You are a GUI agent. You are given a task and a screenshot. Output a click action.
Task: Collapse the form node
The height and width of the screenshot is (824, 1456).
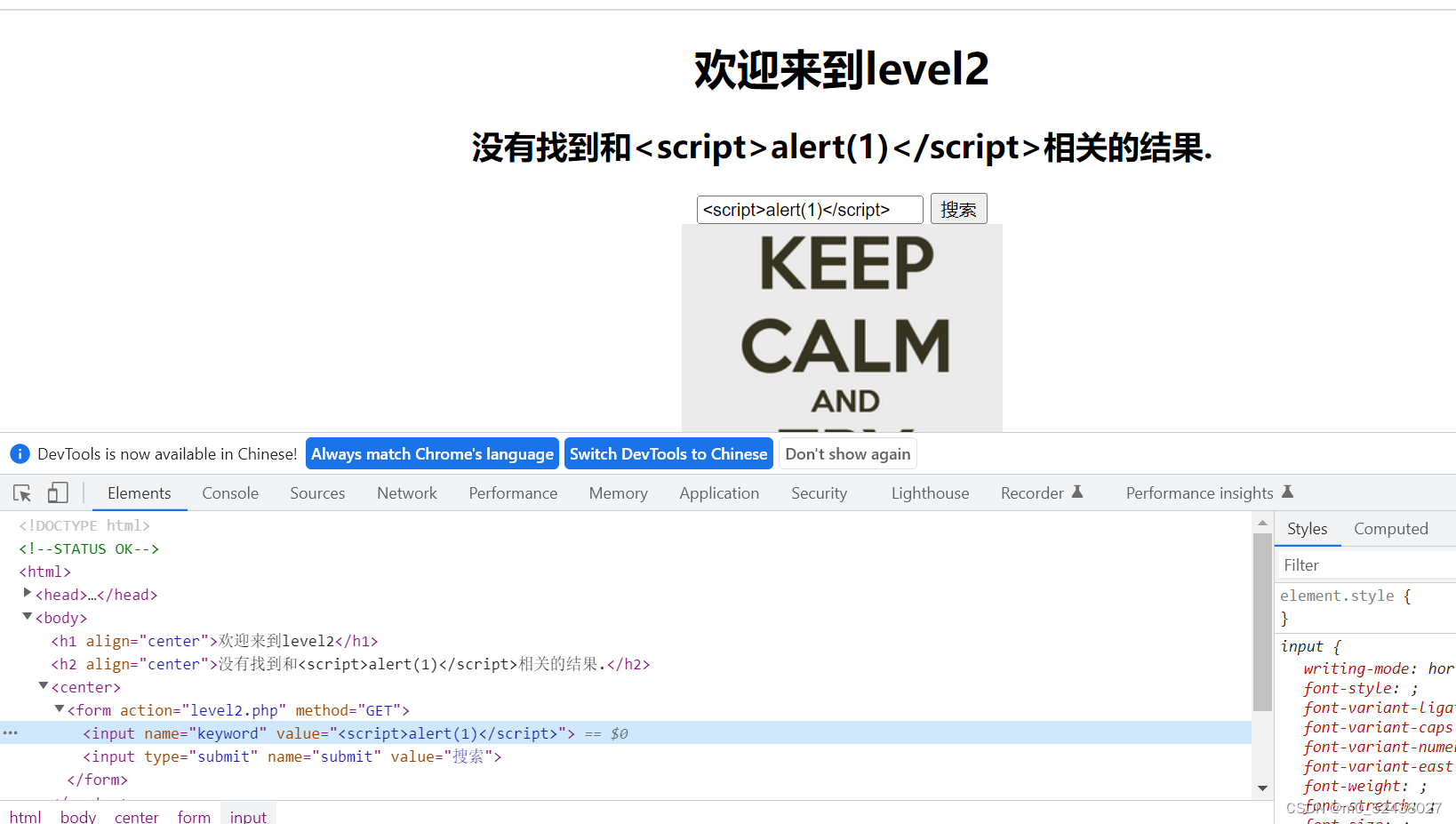point(59,708)
